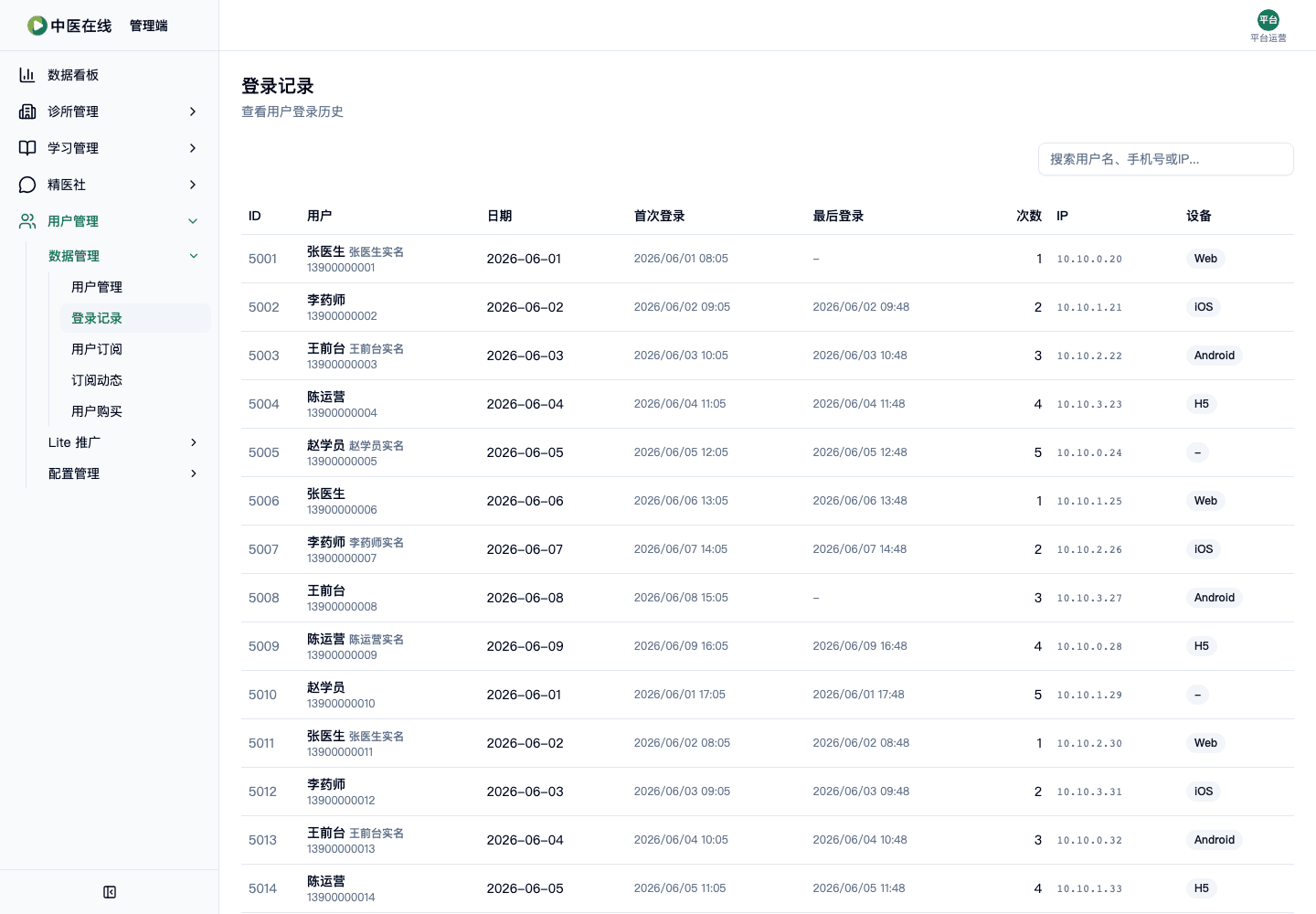Click first login 2026/06/07 14:05
This screenshot has height=914, width=1316.
tap(681, 549)
